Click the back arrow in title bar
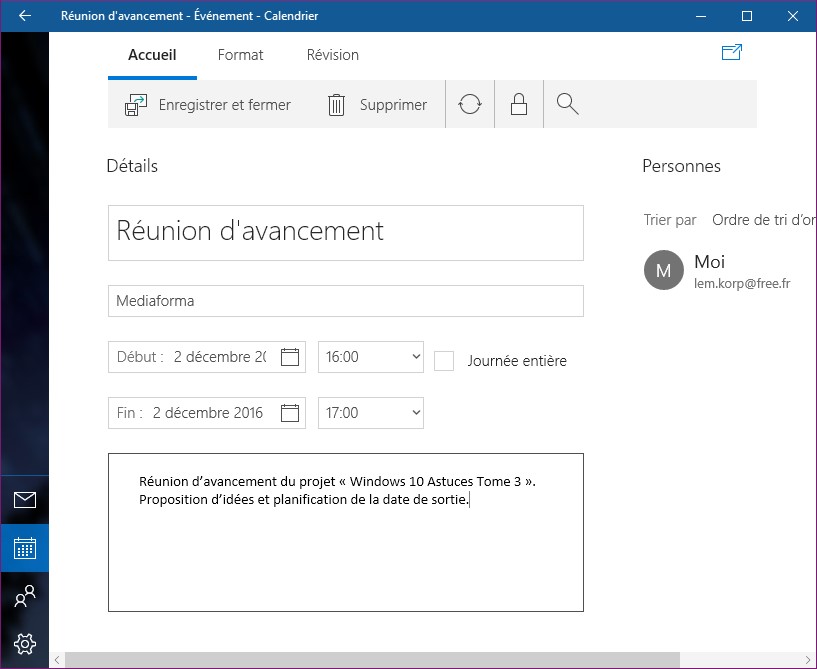Screen dimensions: 817x669 pyautogui.click(x=25, y=16)
